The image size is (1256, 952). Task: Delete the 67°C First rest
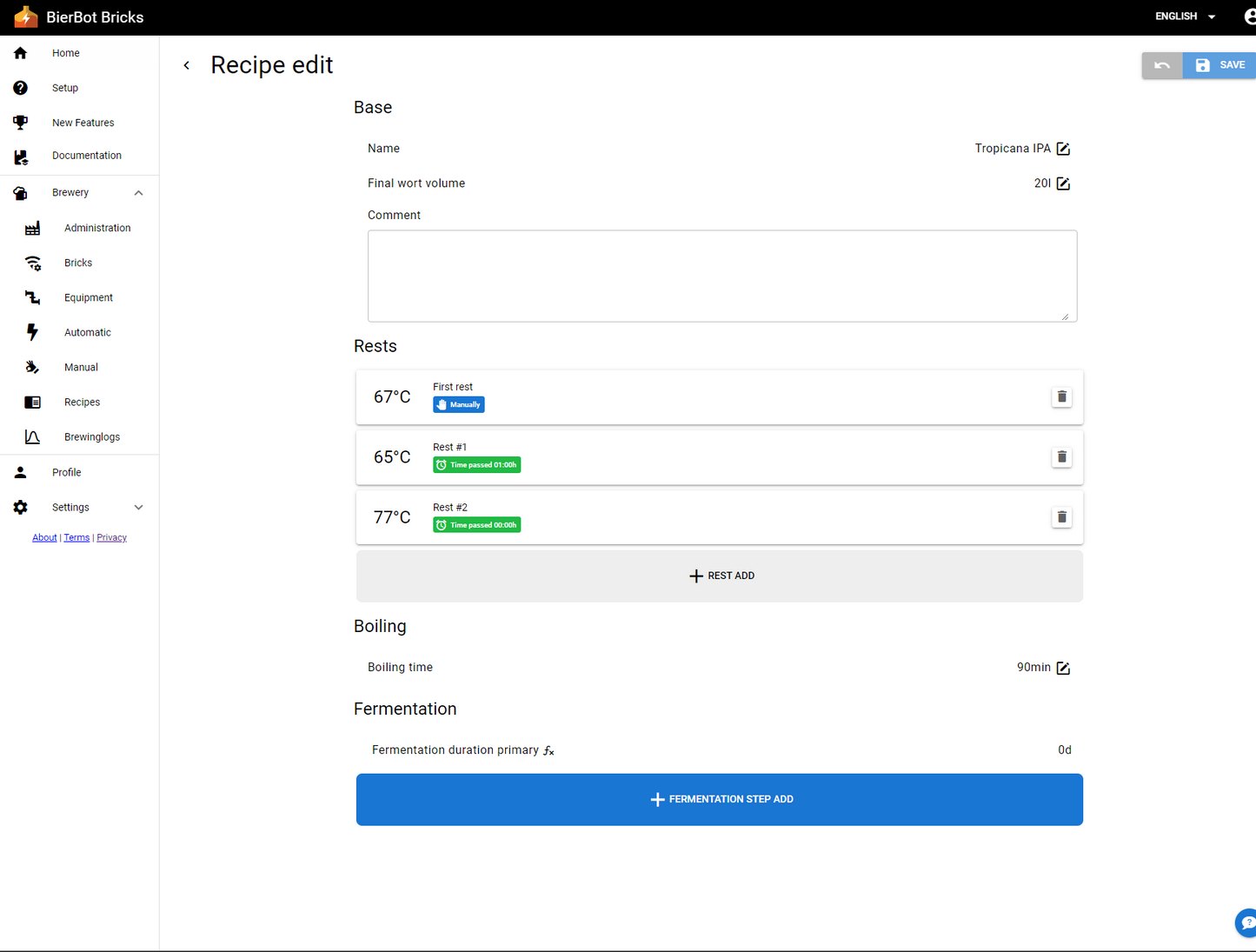click(1061, 397)
